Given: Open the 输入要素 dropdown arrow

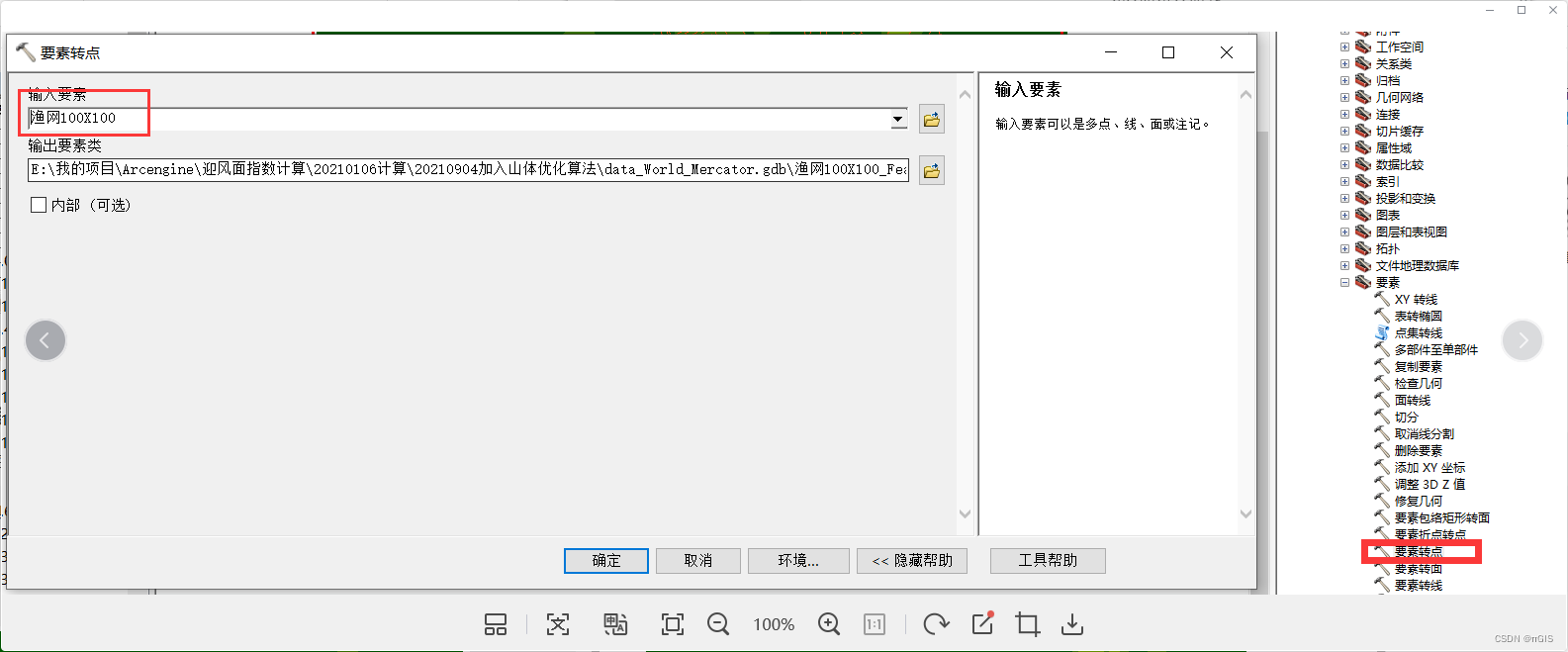Looking at the screenshot, I should pyautogui.click(x=898, y=119).
